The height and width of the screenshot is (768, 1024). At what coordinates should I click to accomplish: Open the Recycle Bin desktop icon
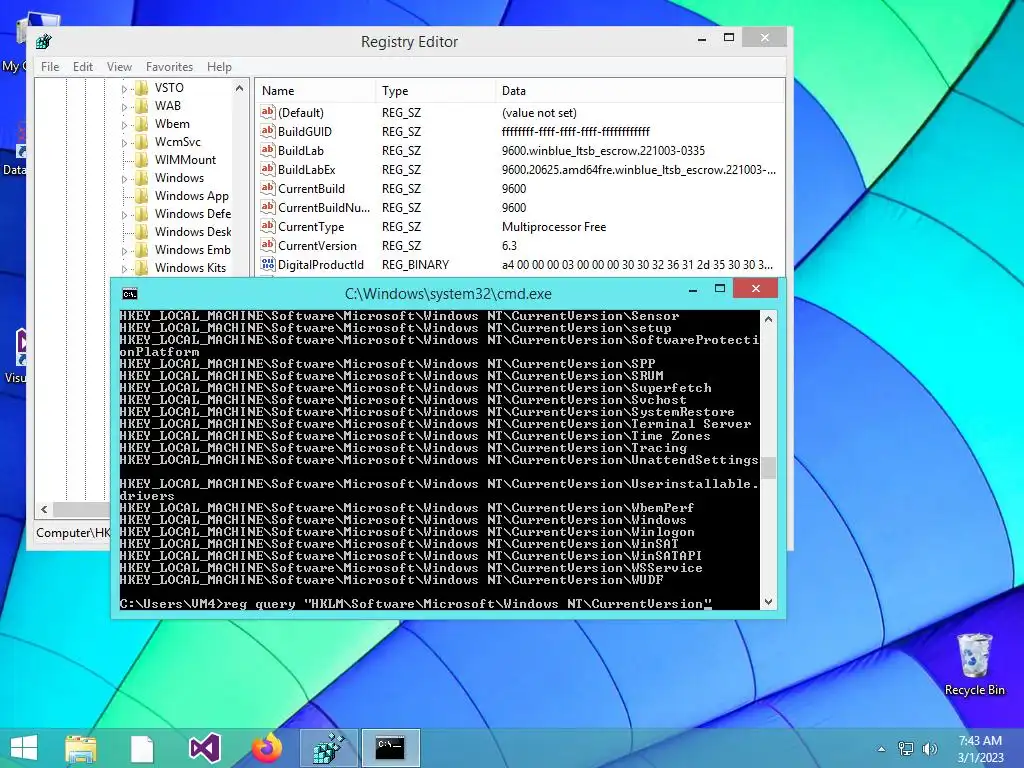coord(974,665)
